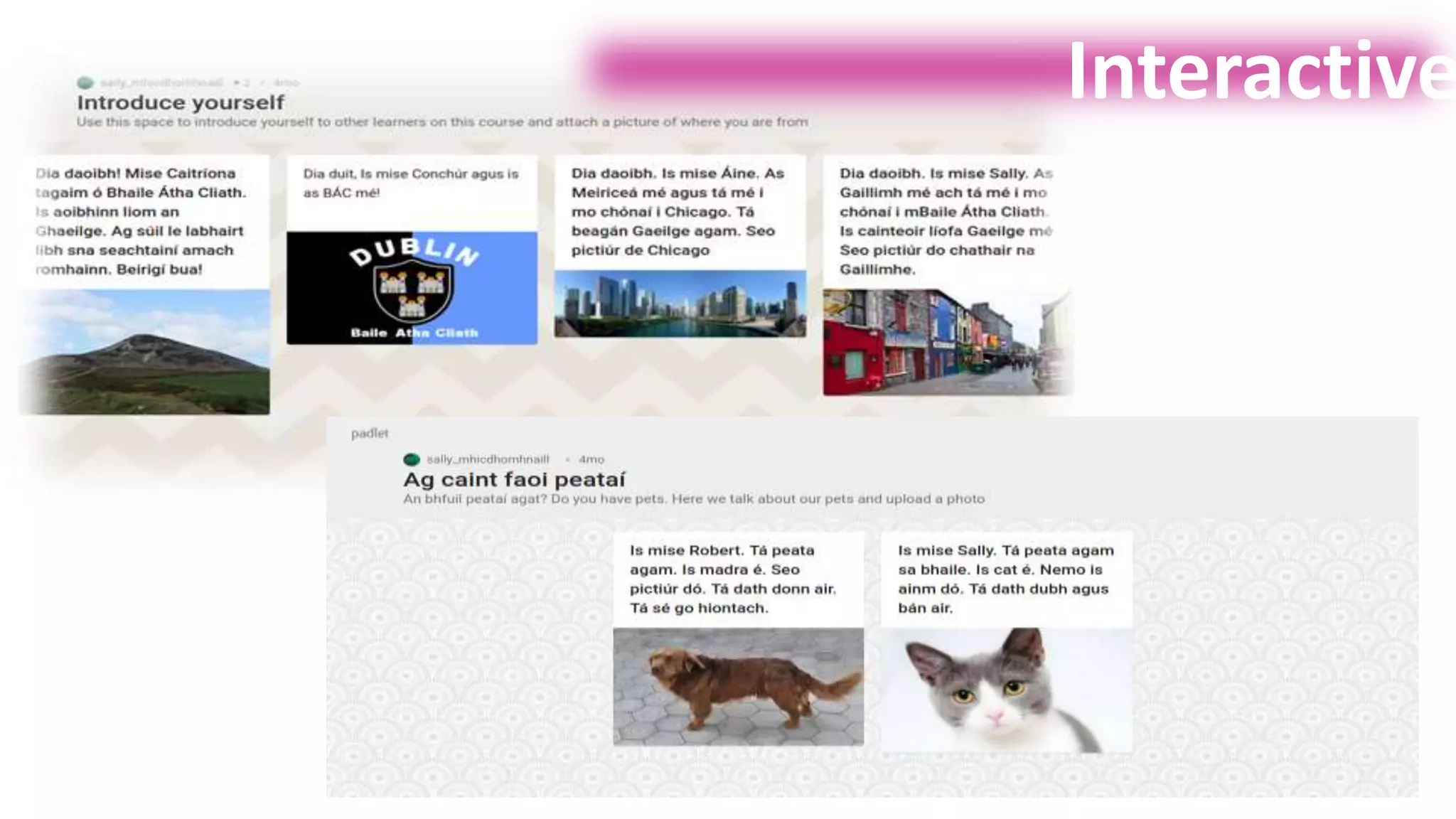
Task: Open the Galway street photo
Action: [946, 341]
